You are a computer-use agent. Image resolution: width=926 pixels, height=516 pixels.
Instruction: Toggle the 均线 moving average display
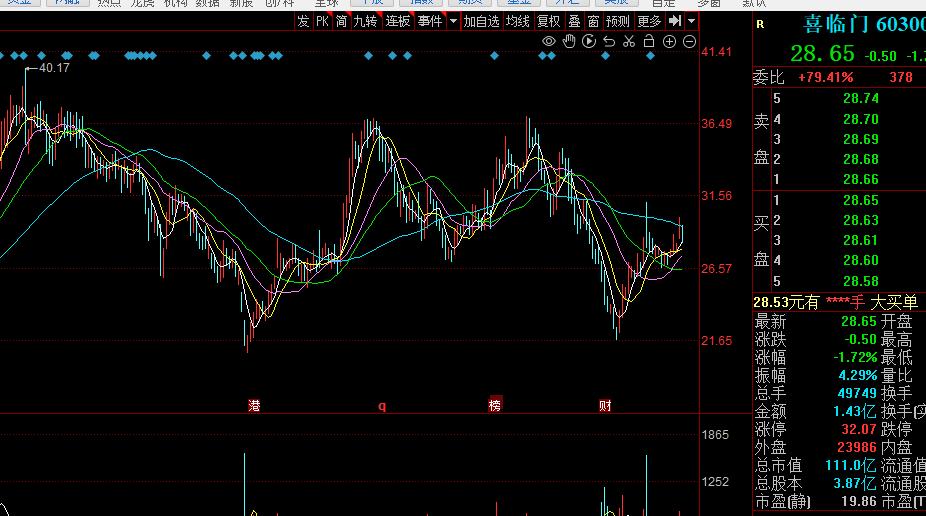(x=517, y=21)
